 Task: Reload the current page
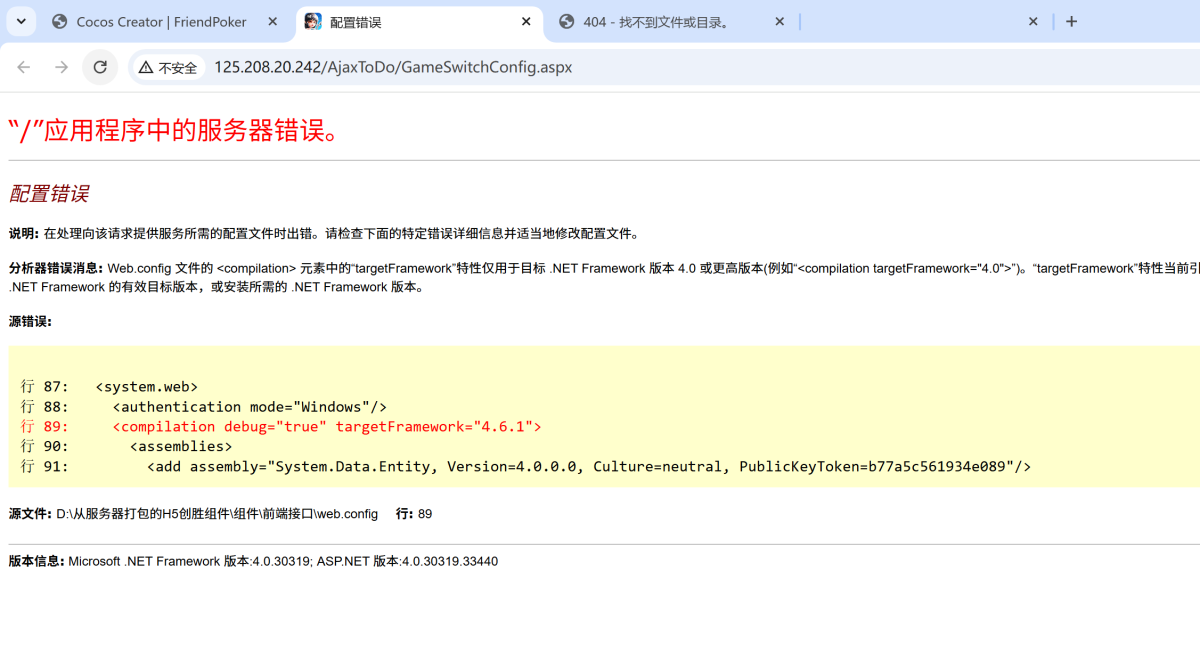[x=100, y=67]
